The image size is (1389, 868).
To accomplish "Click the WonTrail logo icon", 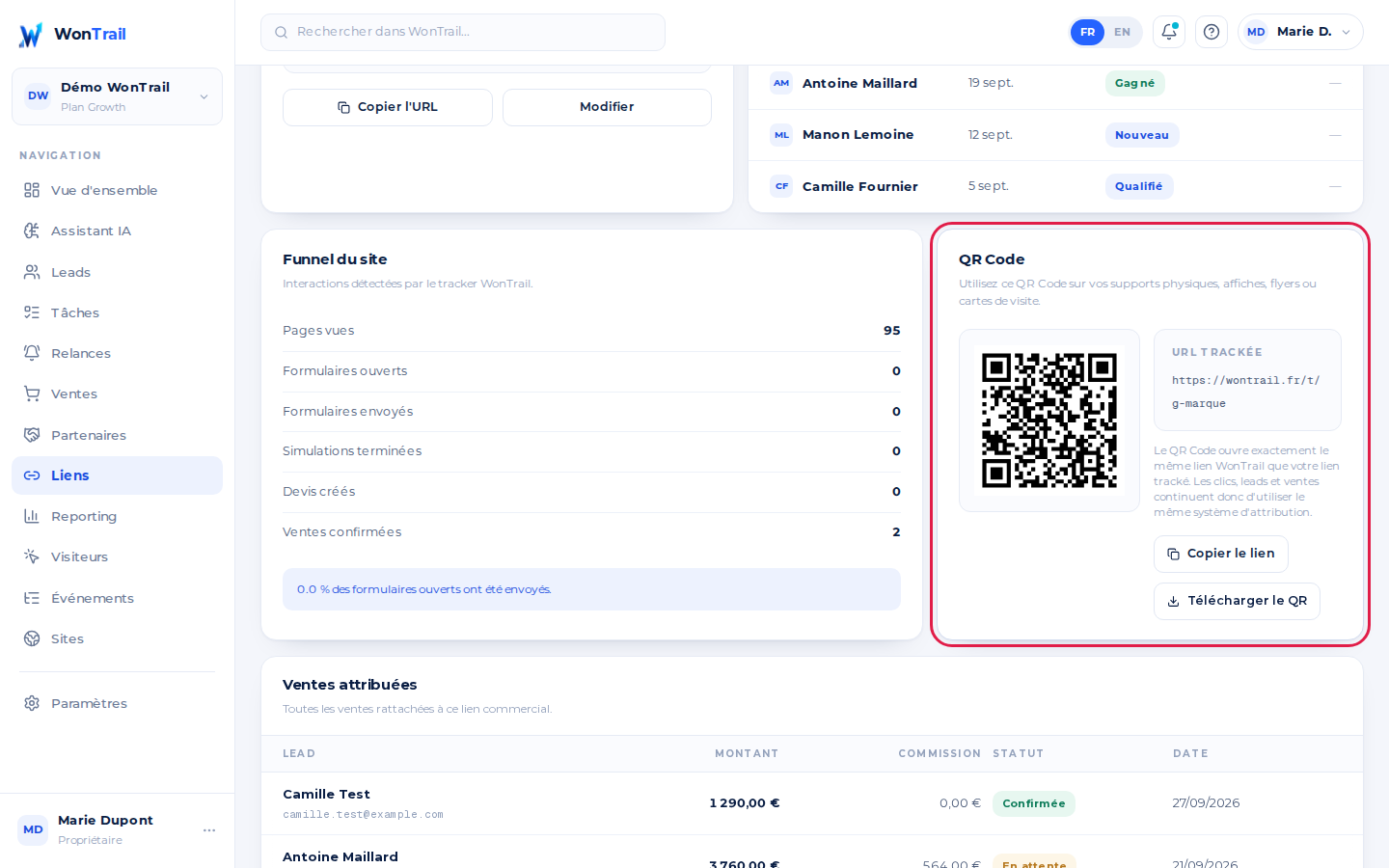I will click(31, 35).
